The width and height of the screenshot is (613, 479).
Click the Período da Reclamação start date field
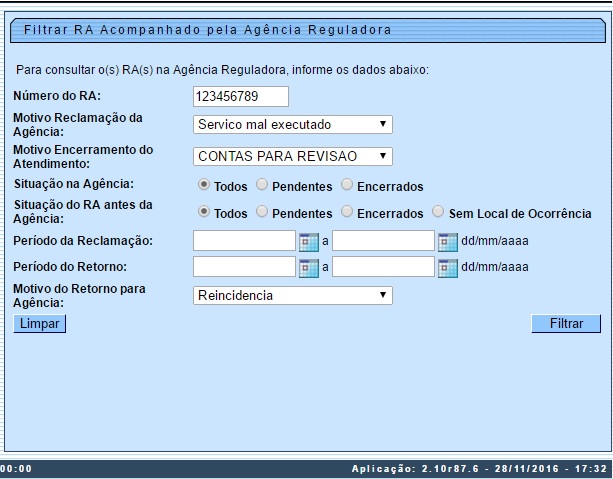244,241
